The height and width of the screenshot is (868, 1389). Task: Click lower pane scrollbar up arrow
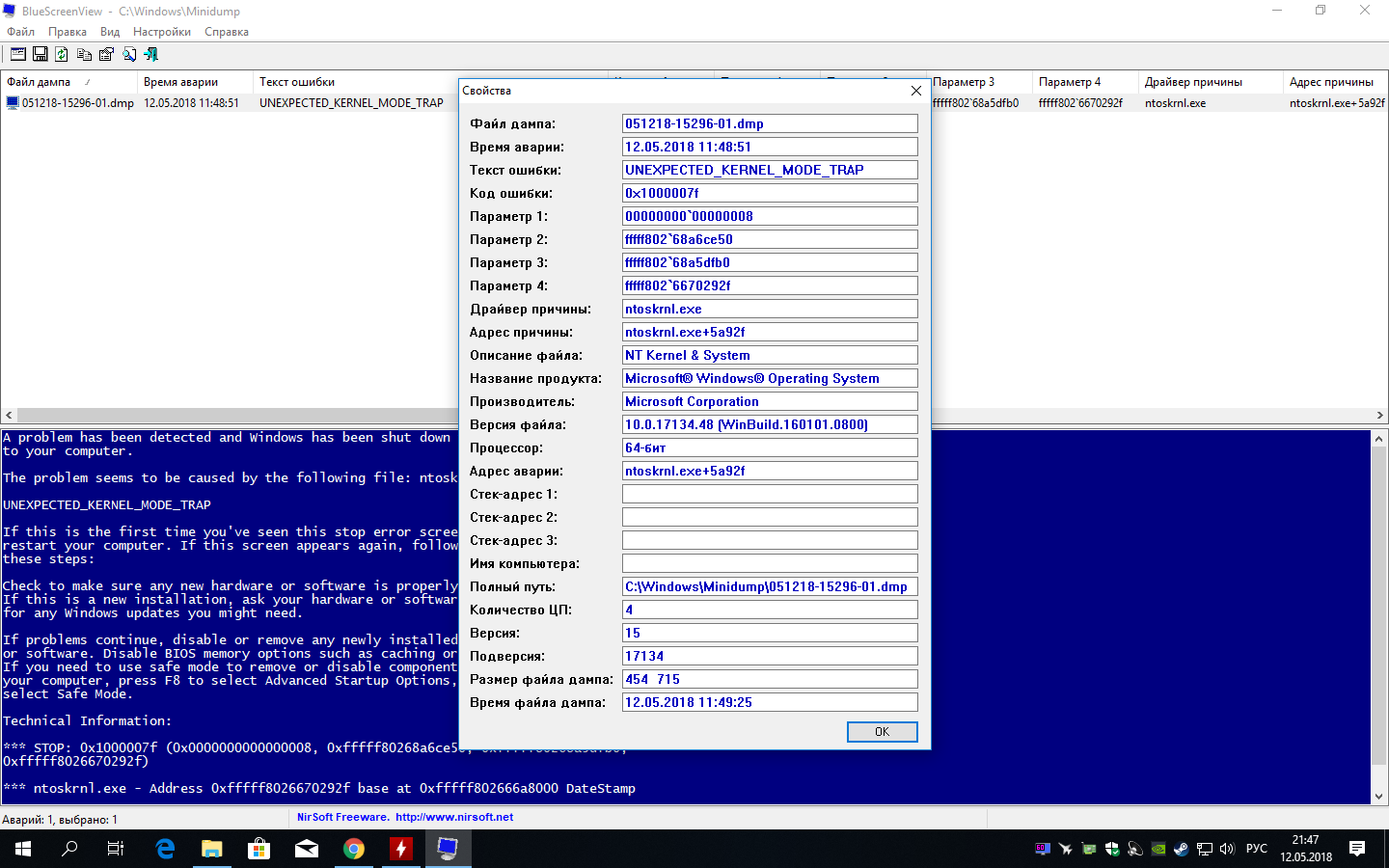(1378, 438)
